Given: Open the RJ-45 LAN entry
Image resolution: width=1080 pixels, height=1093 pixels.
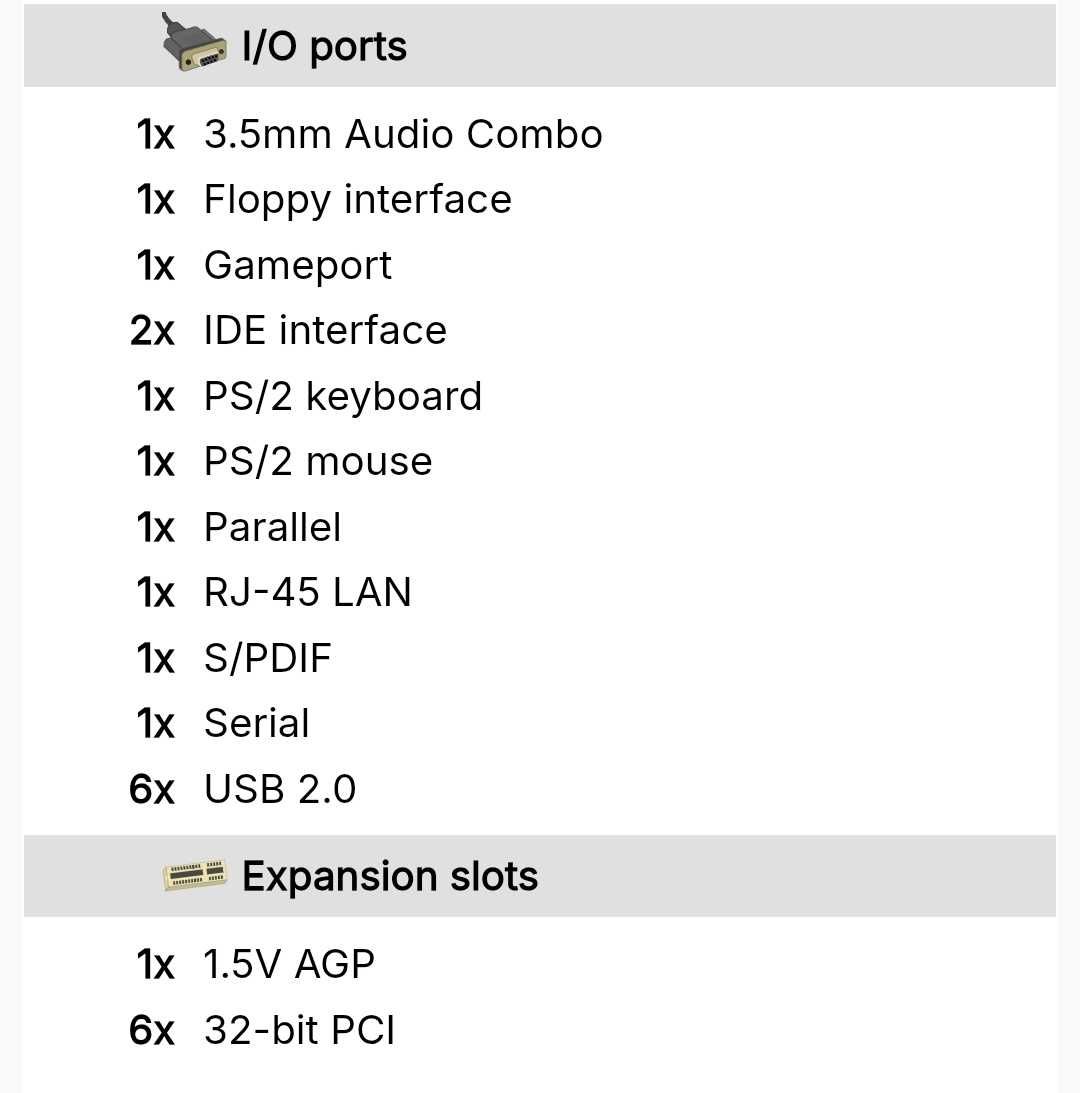Looking at the screenshot, I should (x=307, y=593).
